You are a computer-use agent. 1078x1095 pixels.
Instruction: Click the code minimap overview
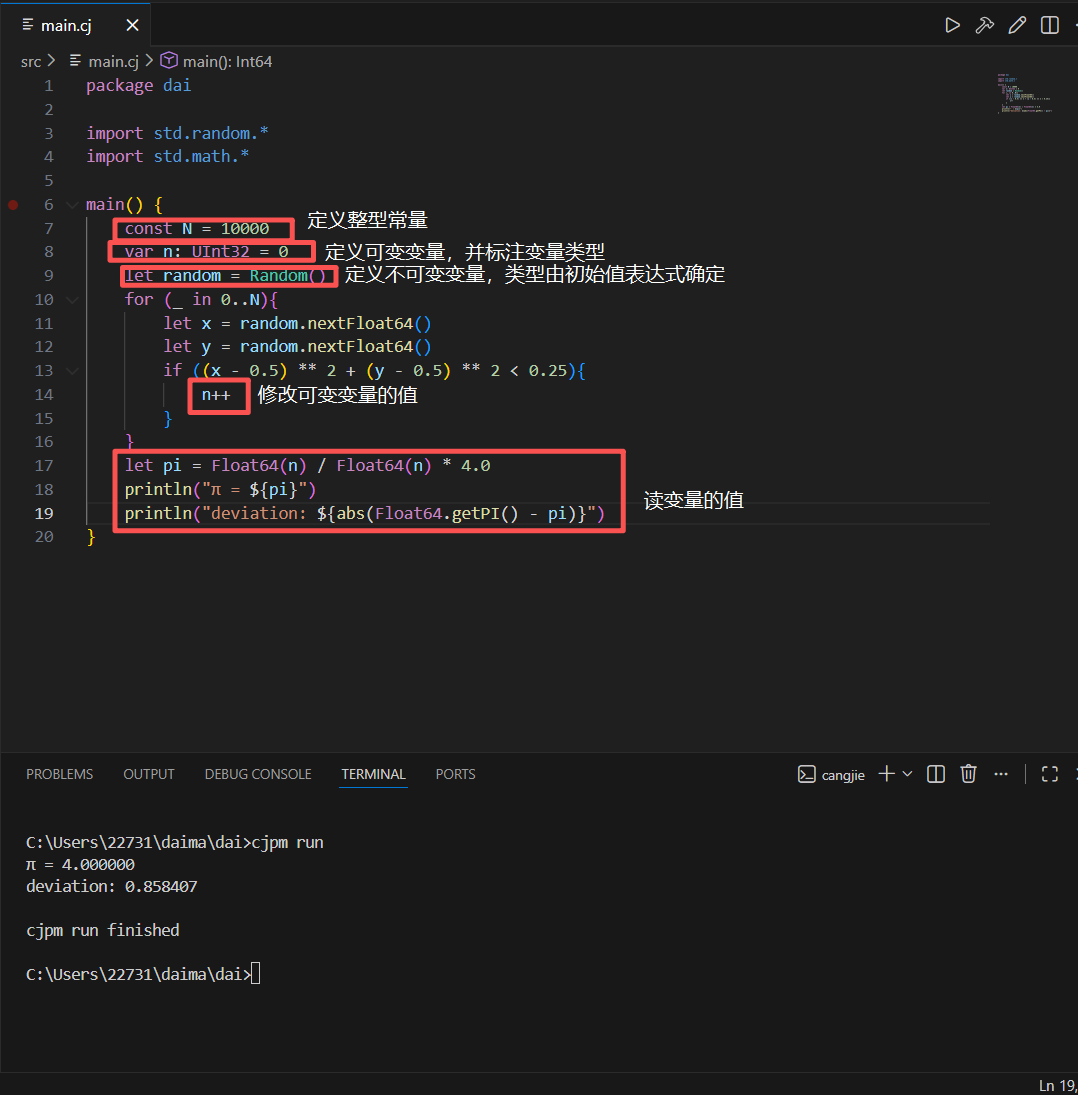coord(1024,93)
